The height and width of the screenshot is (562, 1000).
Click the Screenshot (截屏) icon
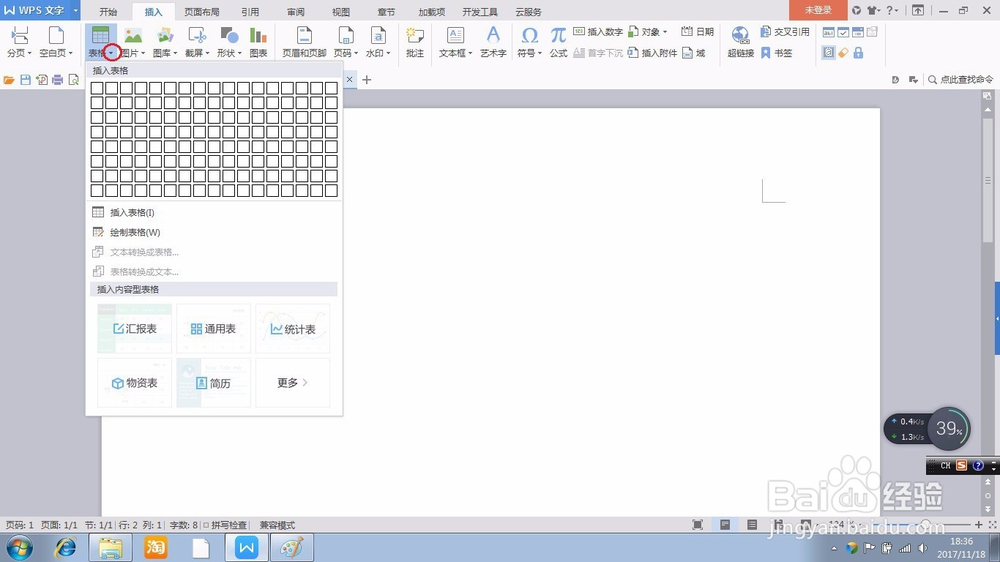click(x=196, y=36)
